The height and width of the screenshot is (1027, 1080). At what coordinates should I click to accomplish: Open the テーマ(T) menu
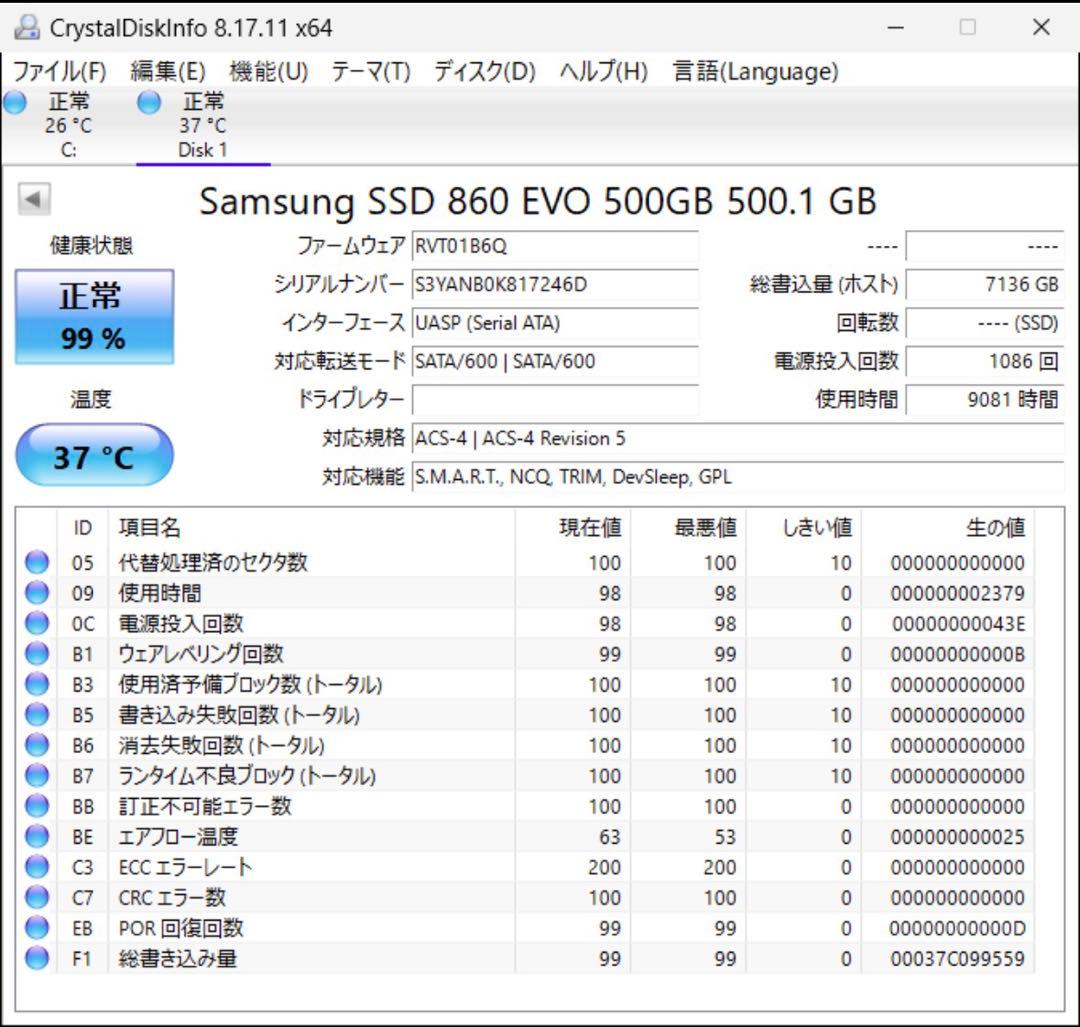pos(371,71)
